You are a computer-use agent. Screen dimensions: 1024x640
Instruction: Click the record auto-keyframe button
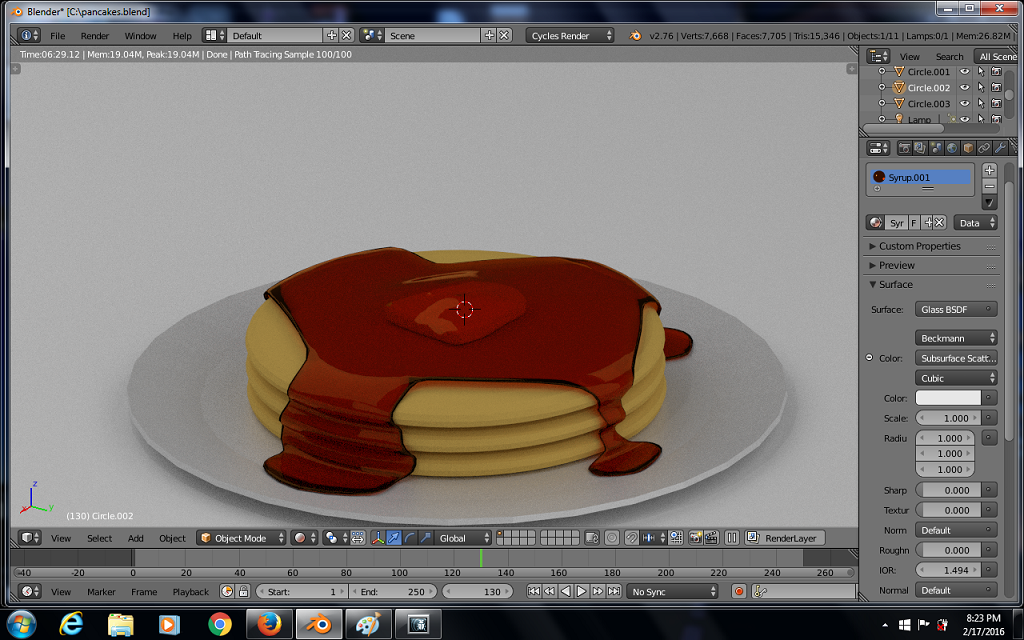(739, 591)
